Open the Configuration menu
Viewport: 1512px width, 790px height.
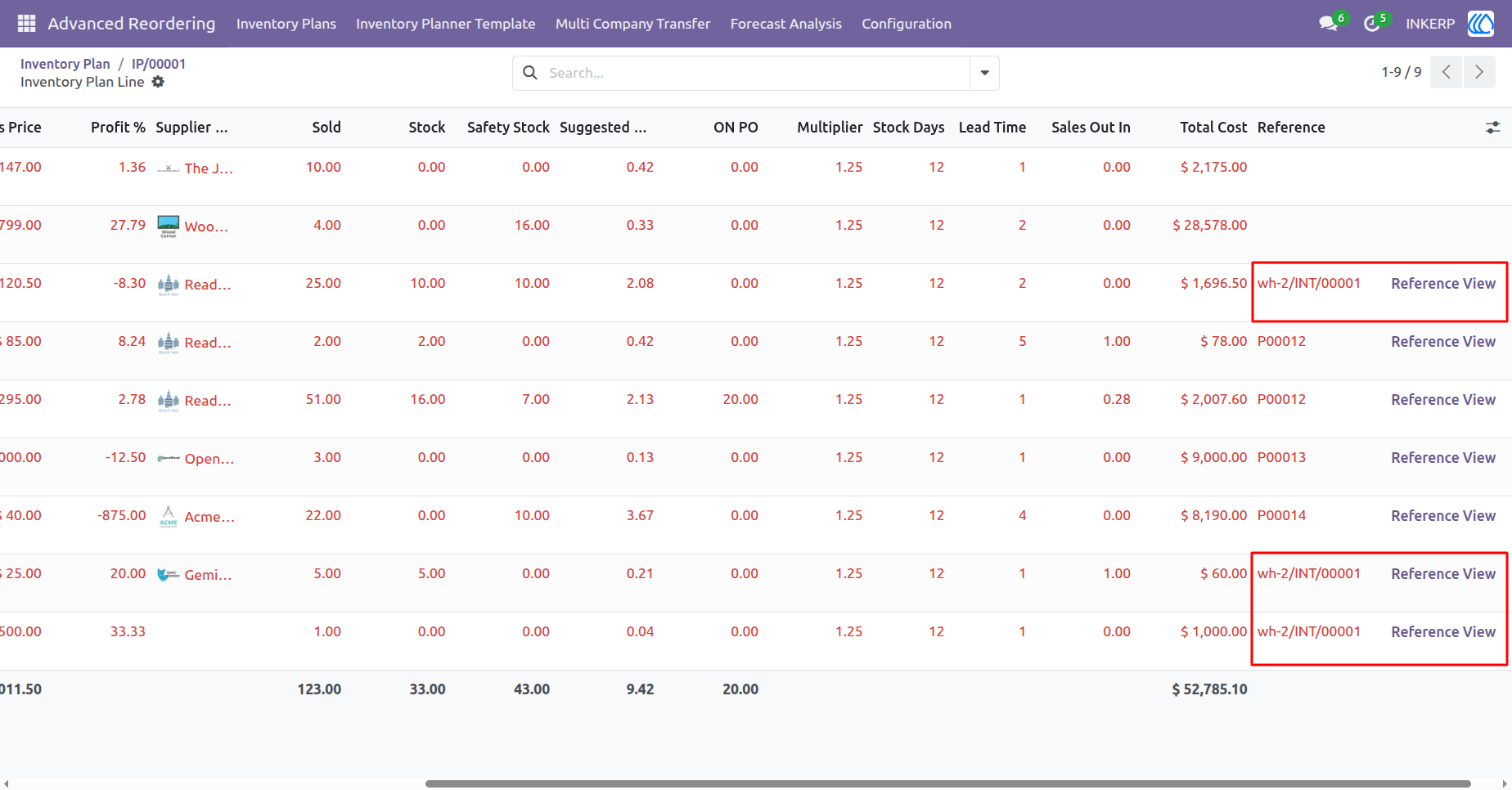click(906, 24)
